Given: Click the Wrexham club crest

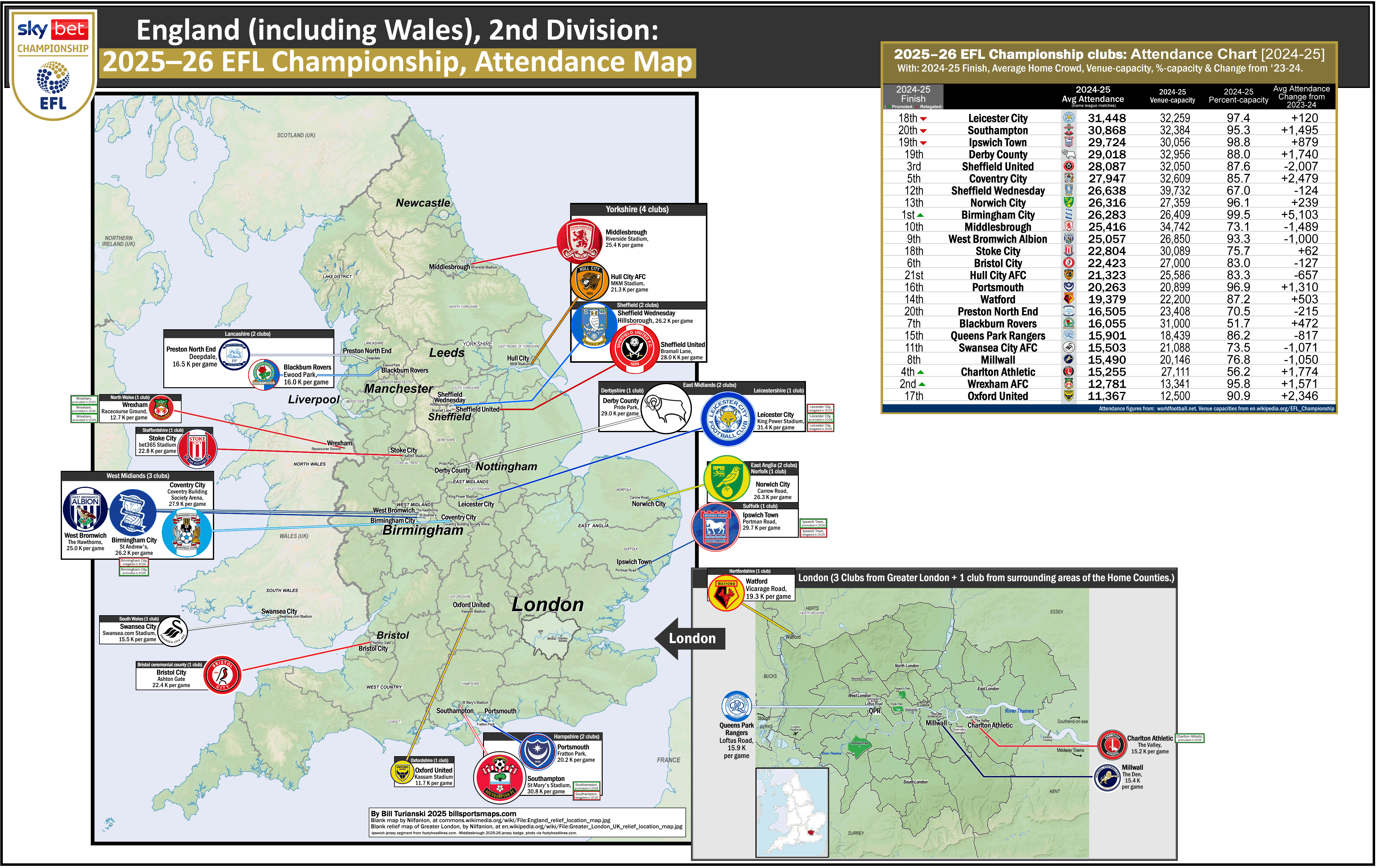Looking at the screenshot, I should (x=161, y=409).
